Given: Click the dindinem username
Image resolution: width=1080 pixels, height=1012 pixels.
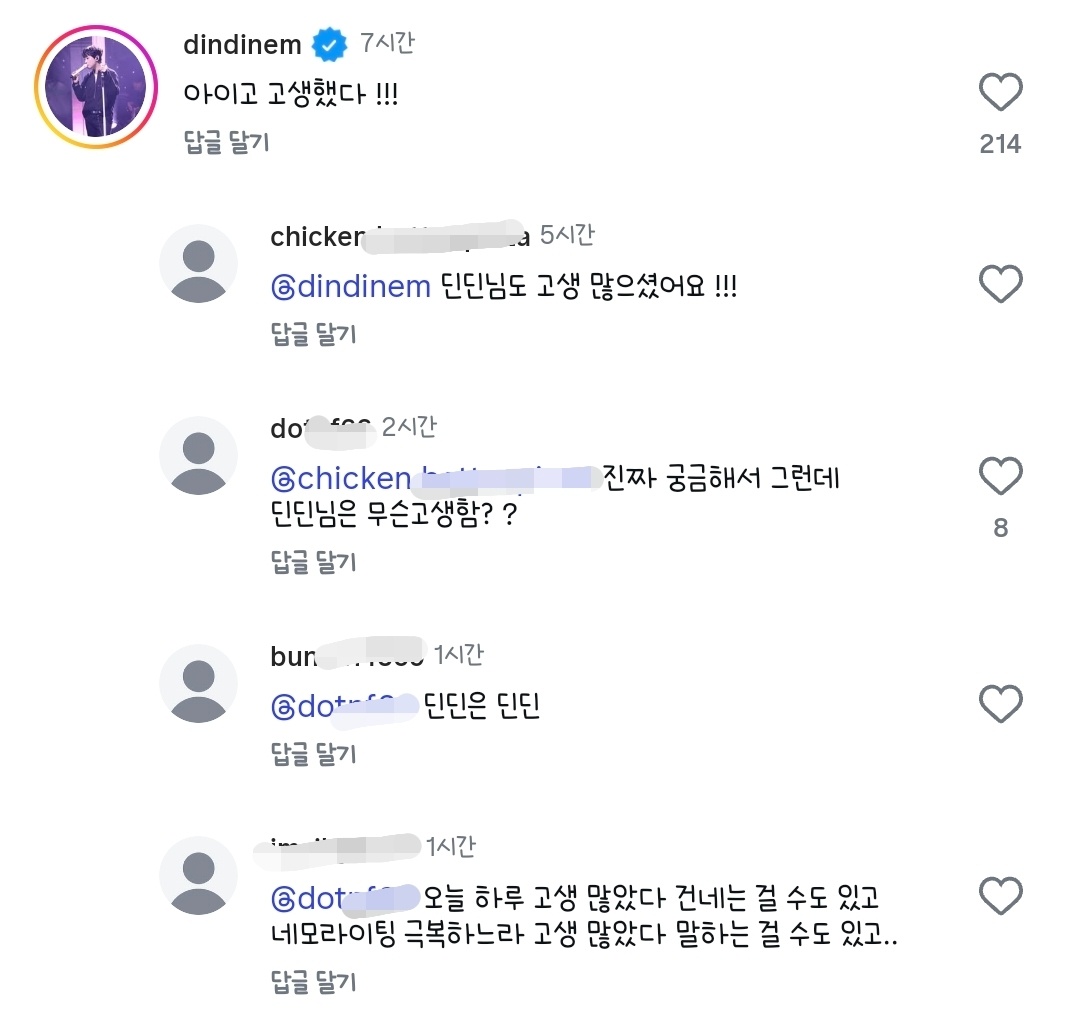Looking at the screenshot, I should point(242,45).
